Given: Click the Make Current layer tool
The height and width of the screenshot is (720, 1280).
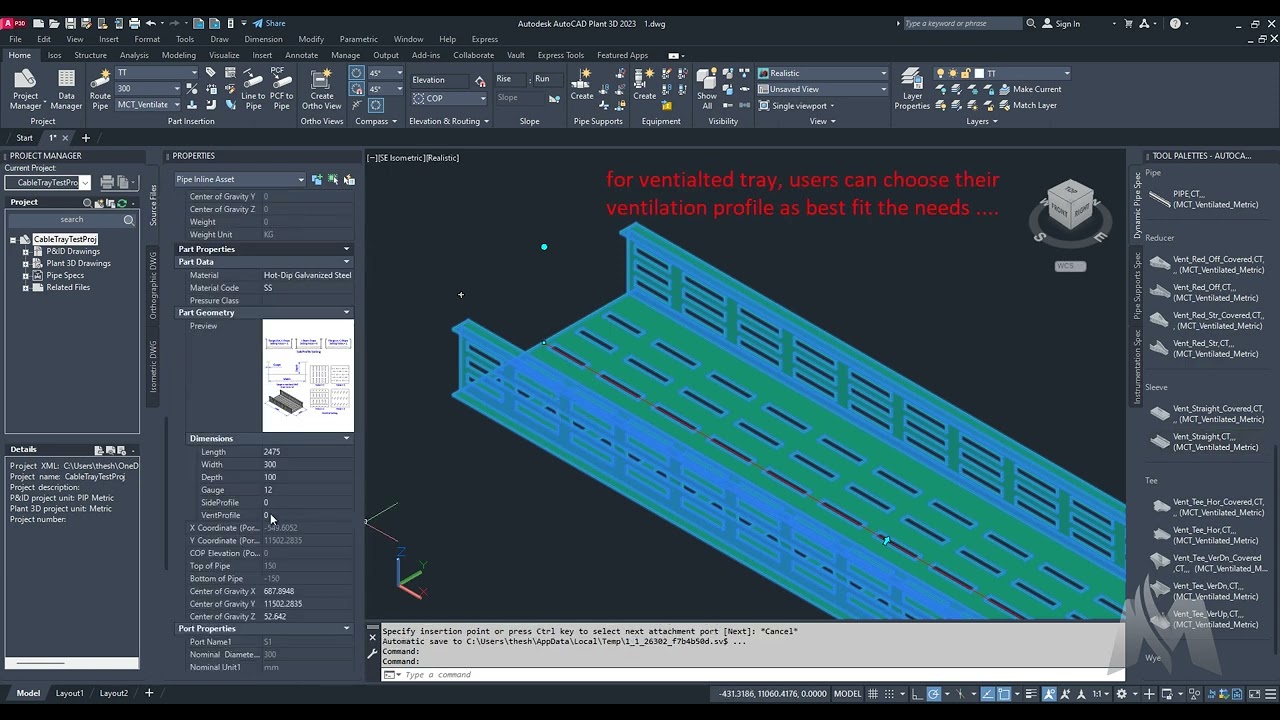Looking at the screenshot, I should pyautogui.click(x=1028, y=89).
